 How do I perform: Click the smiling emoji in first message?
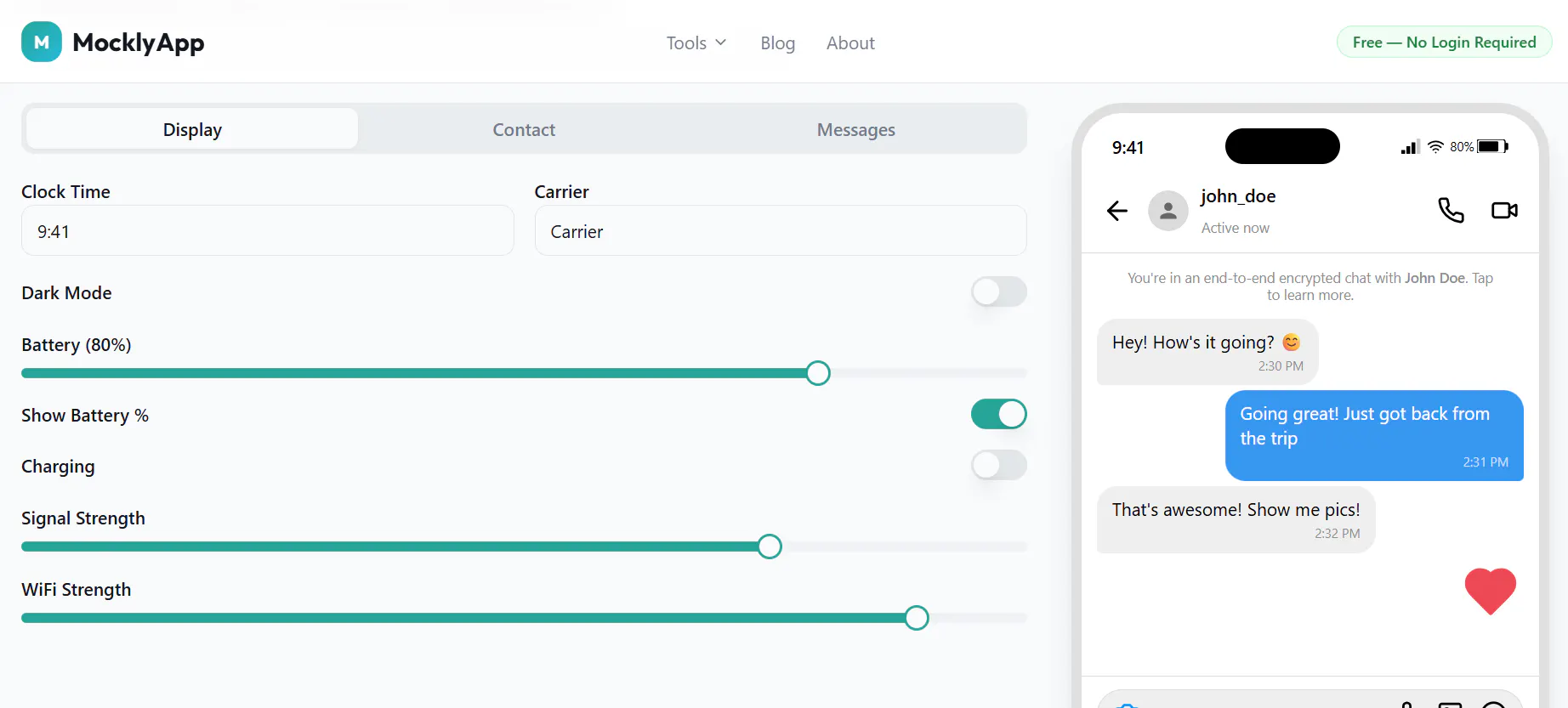tap(1292, 343)
